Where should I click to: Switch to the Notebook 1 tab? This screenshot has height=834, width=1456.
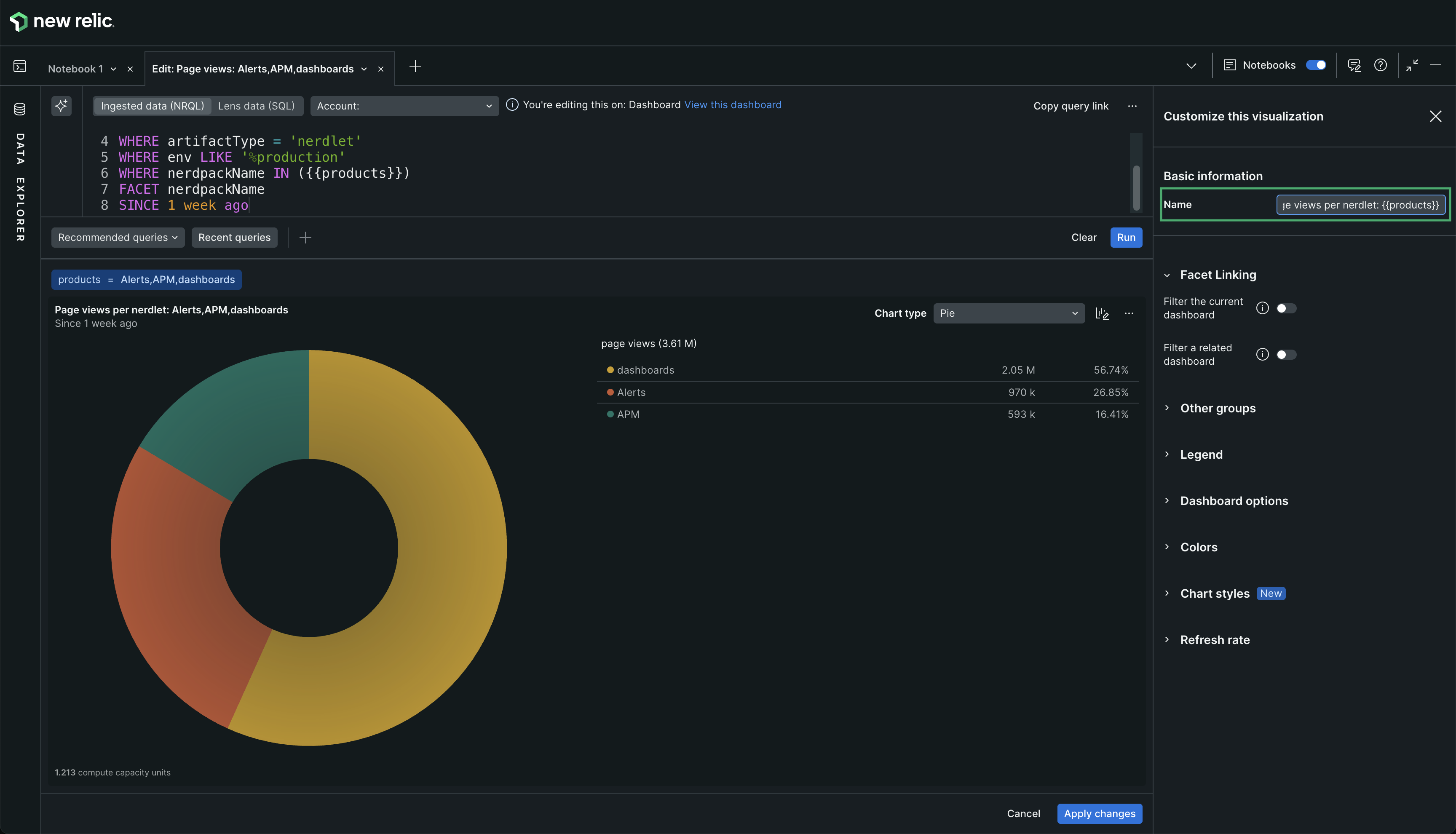75,69
